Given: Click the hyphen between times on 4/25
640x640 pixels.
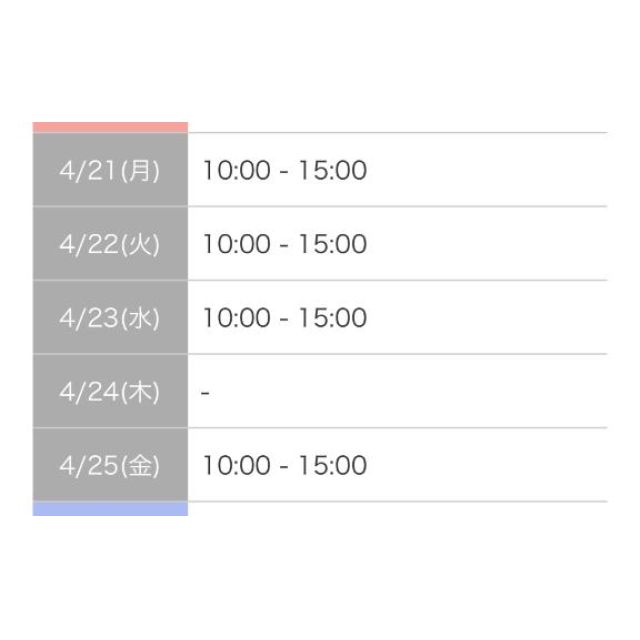Looking at the screenshot, I should 285,467.
